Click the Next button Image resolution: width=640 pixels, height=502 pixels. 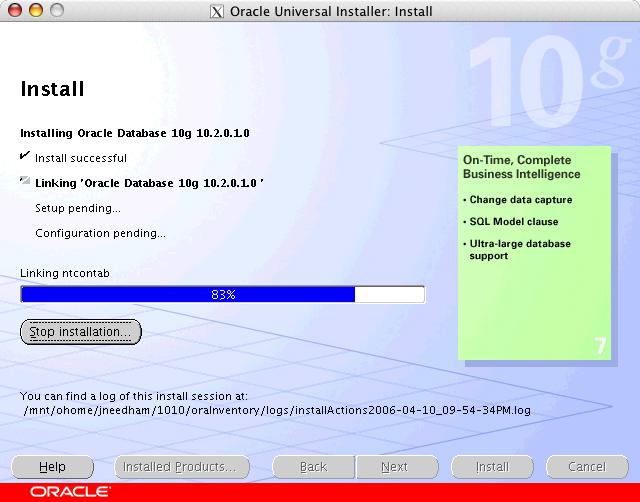click(x=395, y=467)
